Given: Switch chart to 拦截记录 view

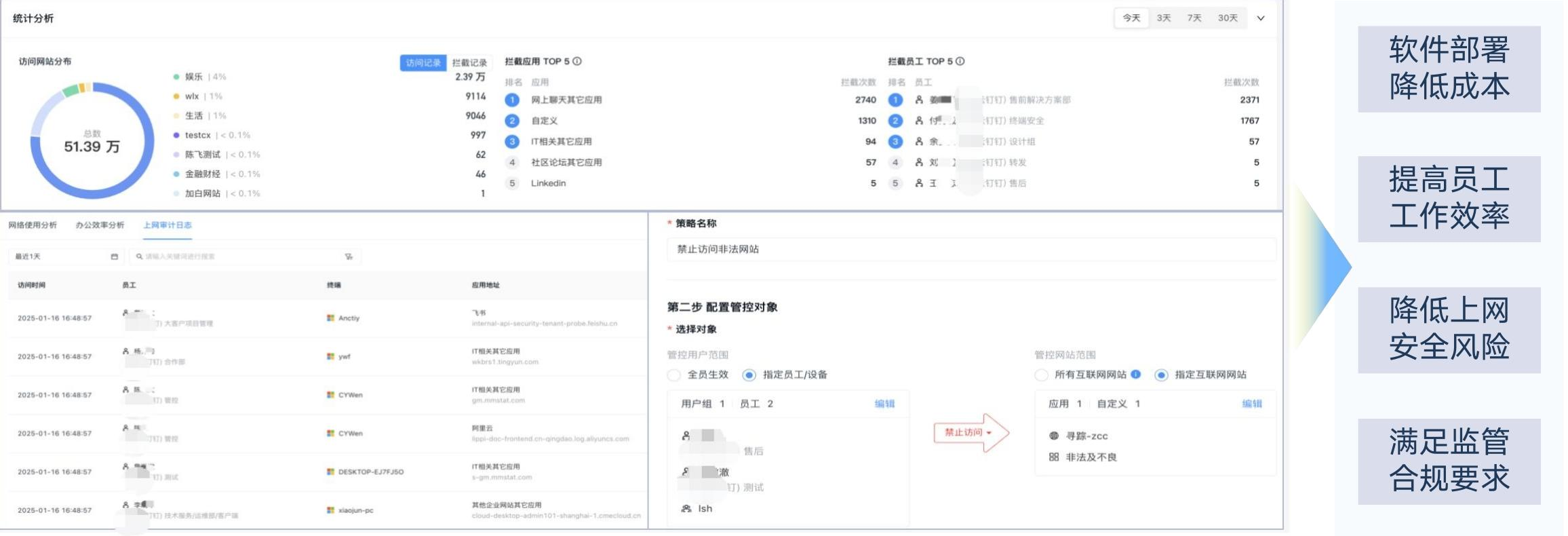Looking at the screenshot, I should (469, 62).
